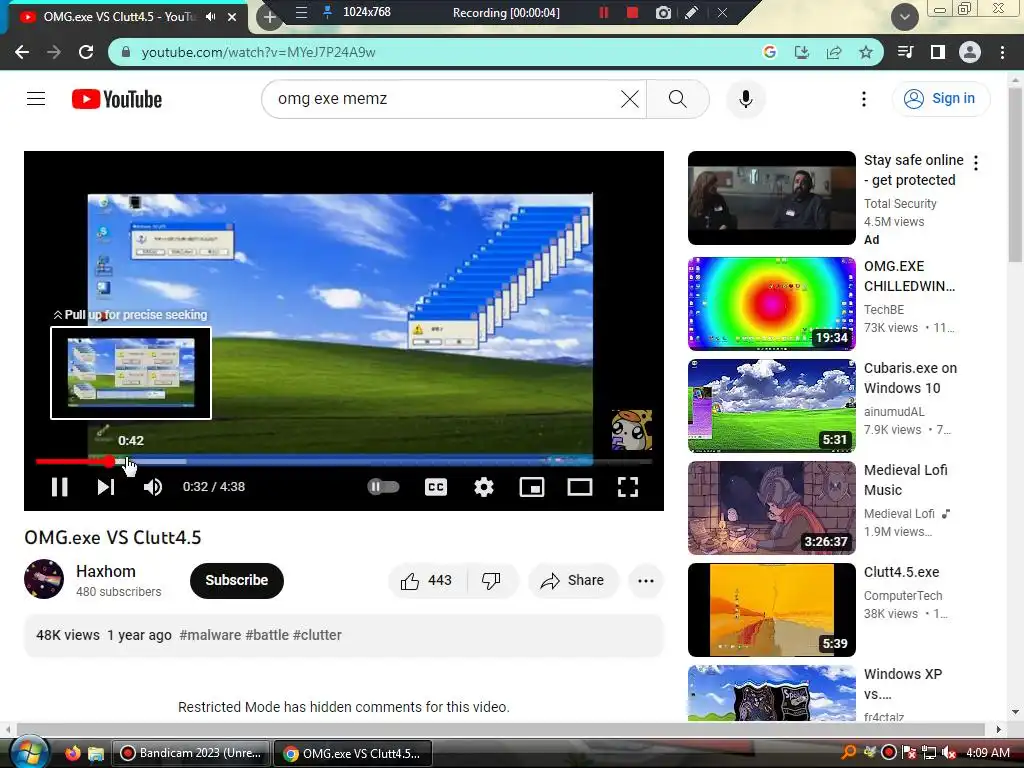Like the video with 443 likes
Screen dimensions: 1024x768
tap(426, 580)
